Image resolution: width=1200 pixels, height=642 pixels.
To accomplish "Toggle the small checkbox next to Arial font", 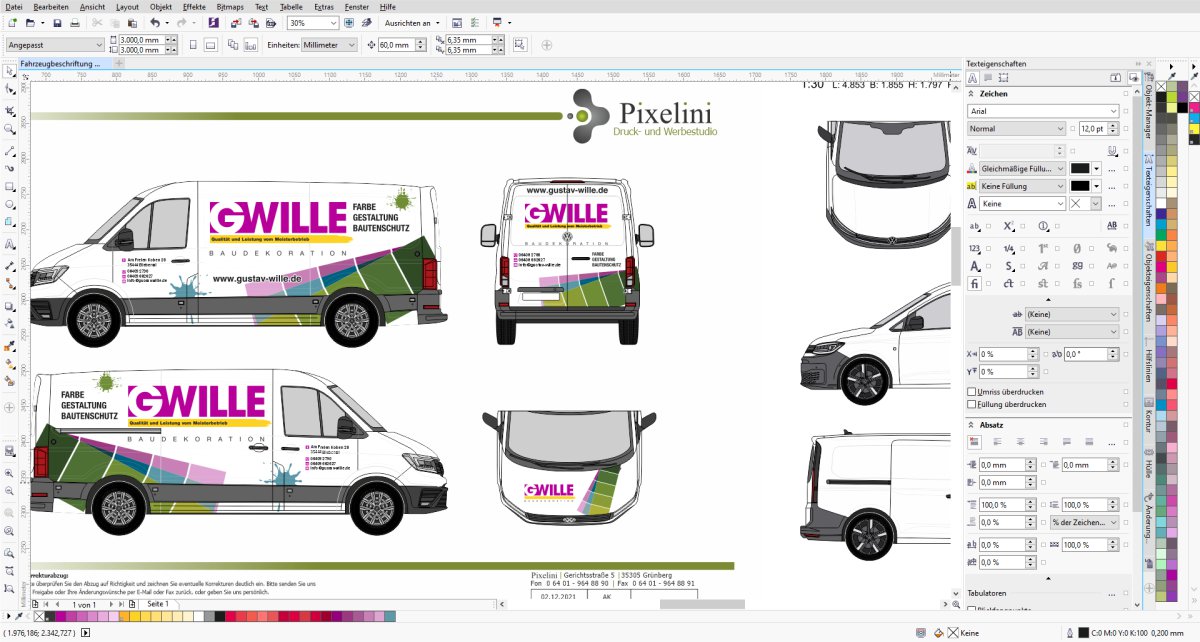I will [x=1126, y=111].
